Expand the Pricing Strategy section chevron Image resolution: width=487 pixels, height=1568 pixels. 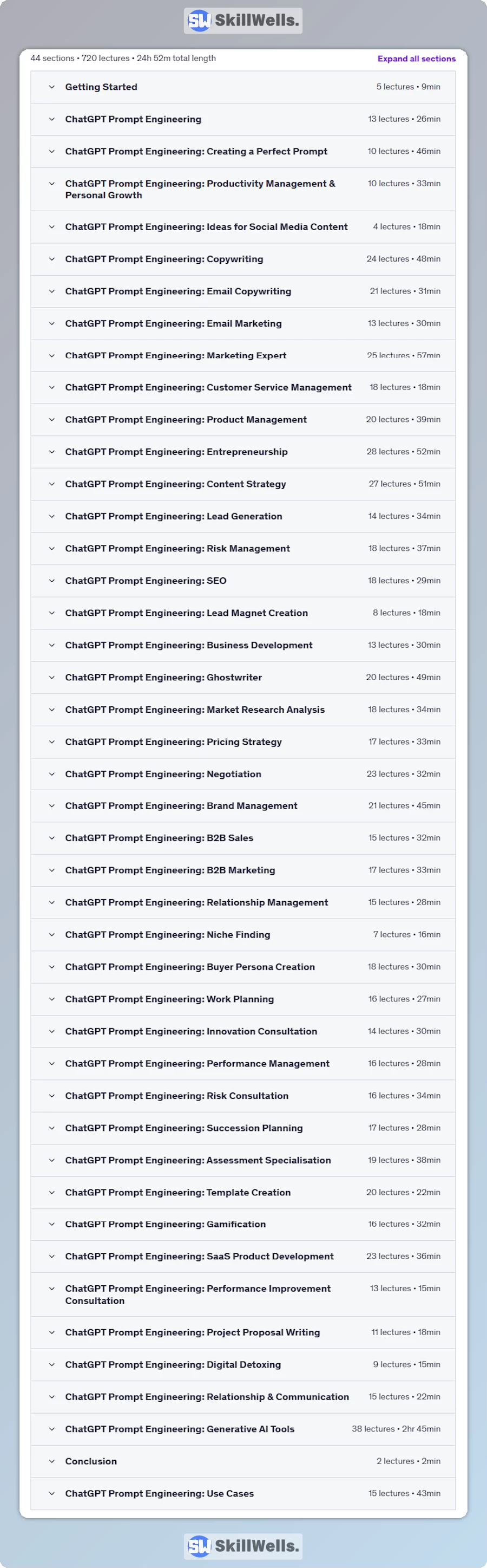tap(52, 743)
